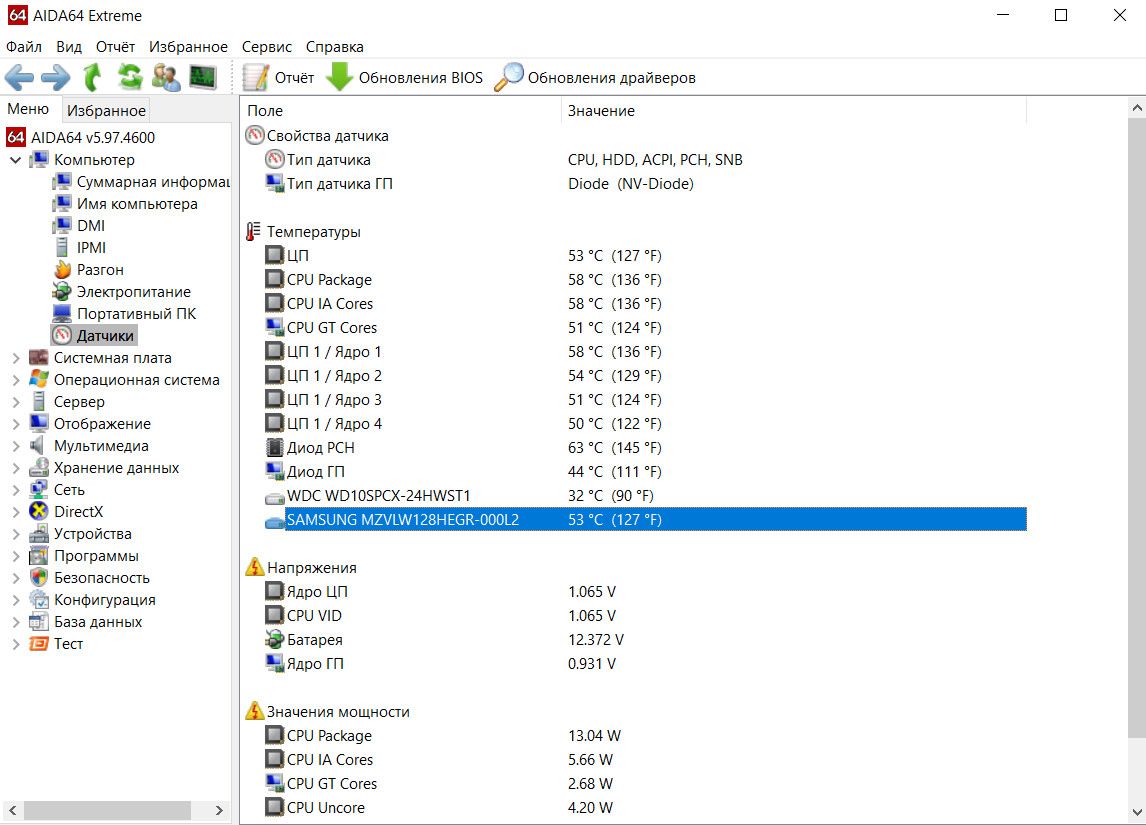This screenshot has width=1146, height=825.
Task: Click the Диод PCH chip icon
Action: click(x=274, y=447)
